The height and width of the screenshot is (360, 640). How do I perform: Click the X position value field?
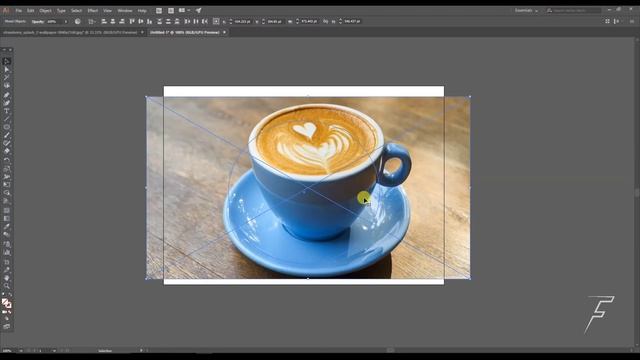tap(242, 21)
